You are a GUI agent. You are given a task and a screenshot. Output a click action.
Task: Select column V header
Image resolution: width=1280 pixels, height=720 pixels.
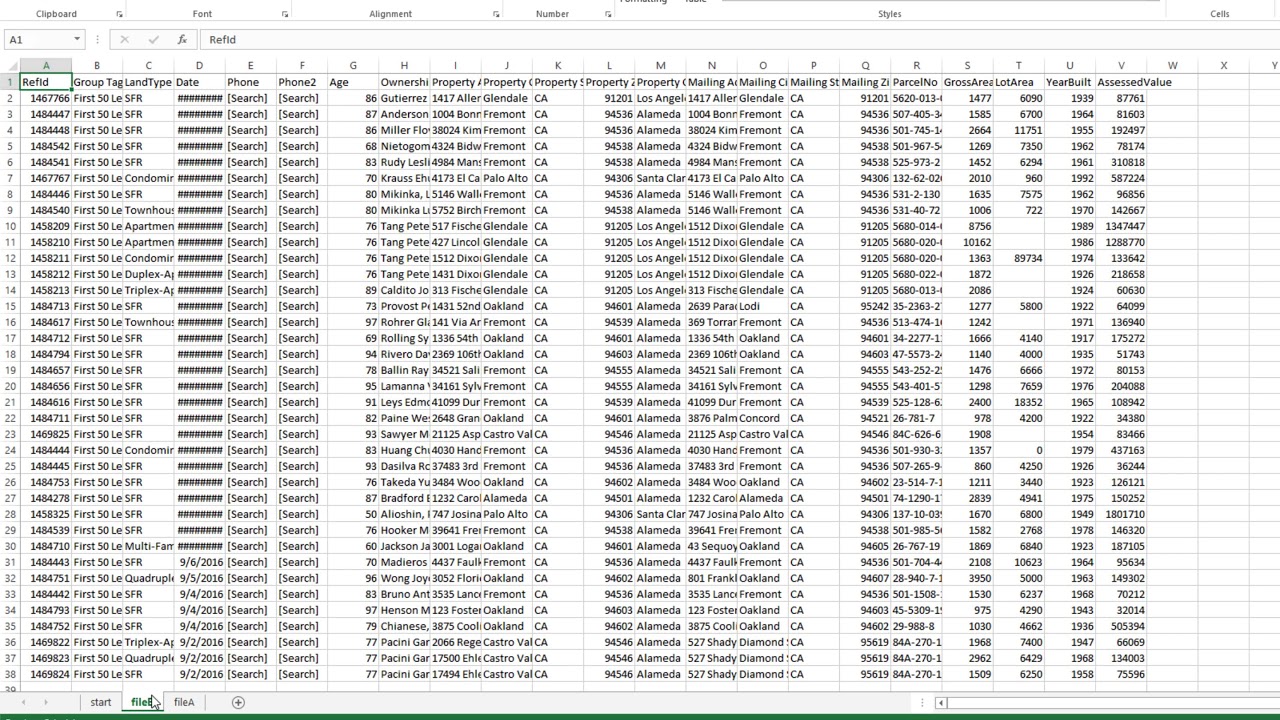(1121, 66)
